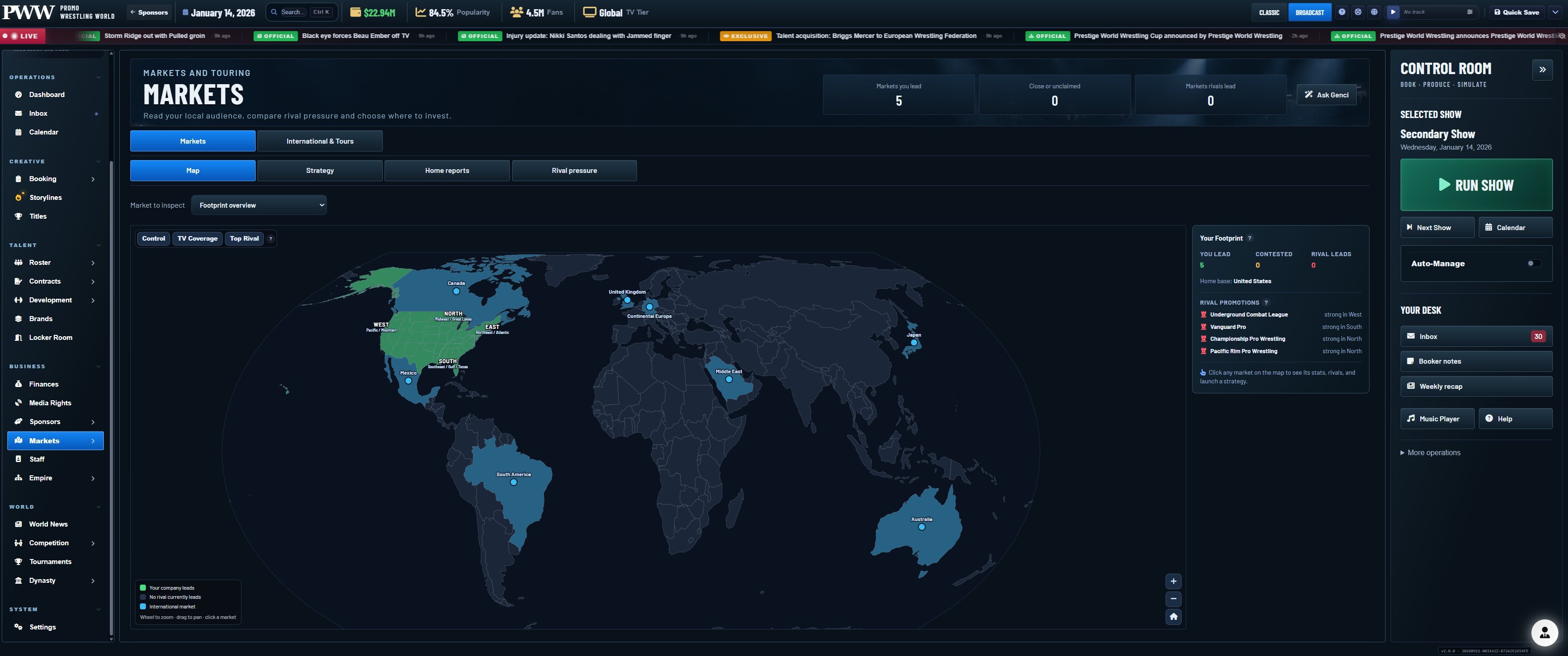Click the lifebuoy support icon in top bar
The height and width of the screenshot is (656, 1568).
[1358, 12]
